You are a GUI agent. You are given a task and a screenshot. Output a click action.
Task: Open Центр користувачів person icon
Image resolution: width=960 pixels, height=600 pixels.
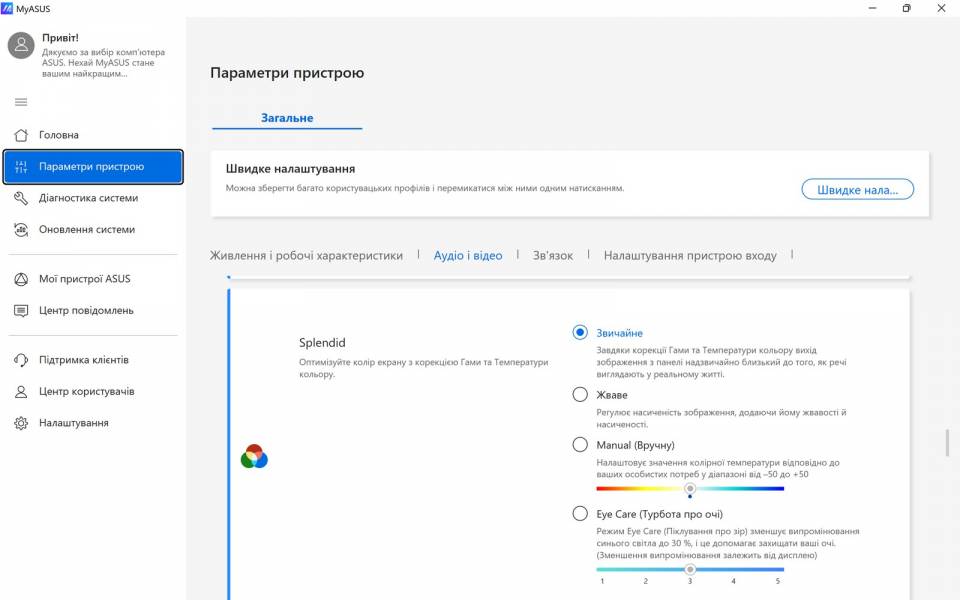(21, 392)
